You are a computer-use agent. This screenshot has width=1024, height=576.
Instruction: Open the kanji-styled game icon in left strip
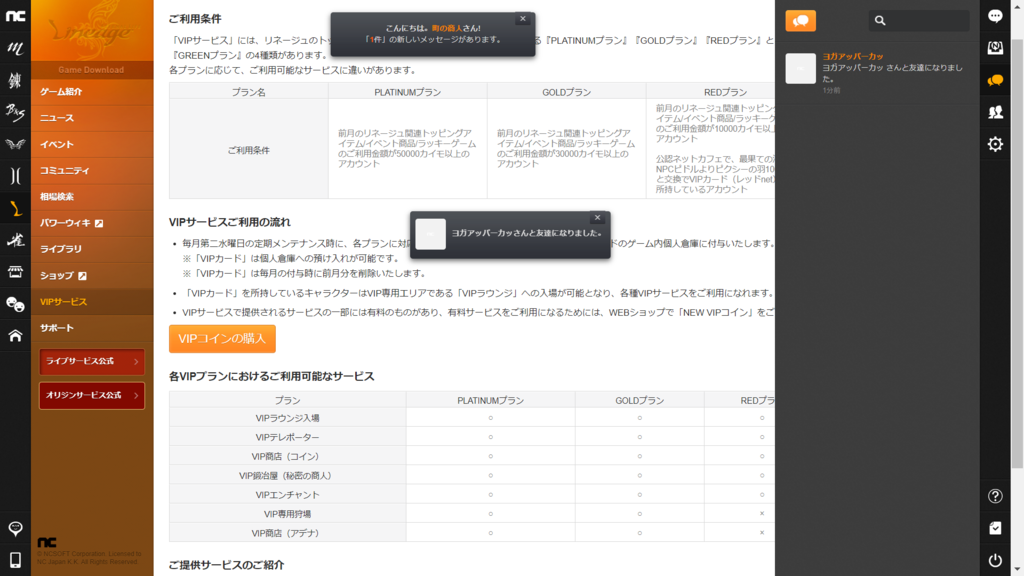click(15, 80)
